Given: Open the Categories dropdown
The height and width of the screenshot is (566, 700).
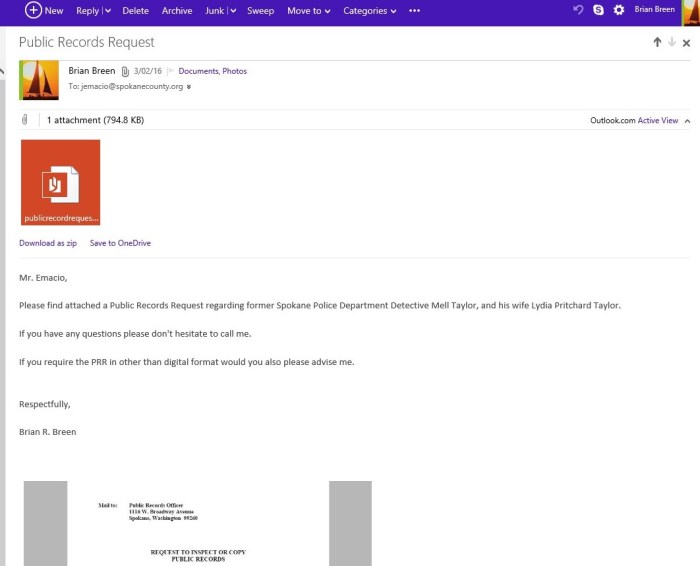Looking at the screenshot, I should (369, 11).
